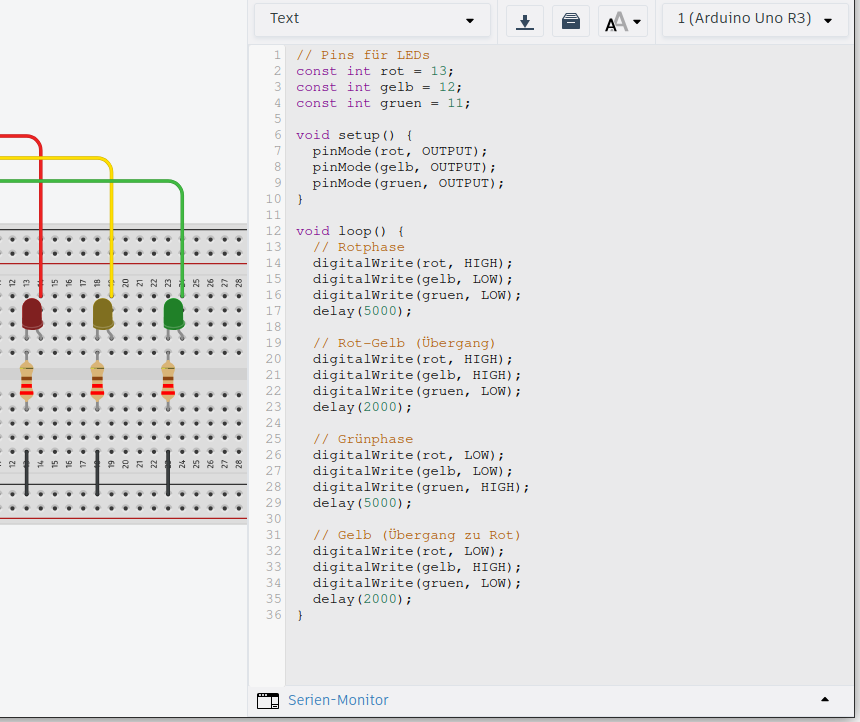Click line number 12 in the gutter
Image resolution: width=860 pixels, height=722 pixels.
point(274,231)
